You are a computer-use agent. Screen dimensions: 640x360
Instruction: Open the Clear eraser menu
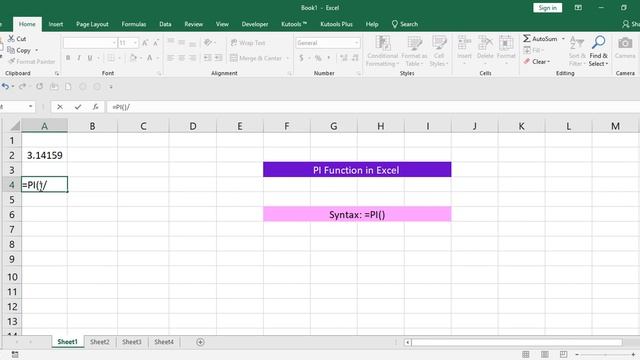click(x=537, y=62)
